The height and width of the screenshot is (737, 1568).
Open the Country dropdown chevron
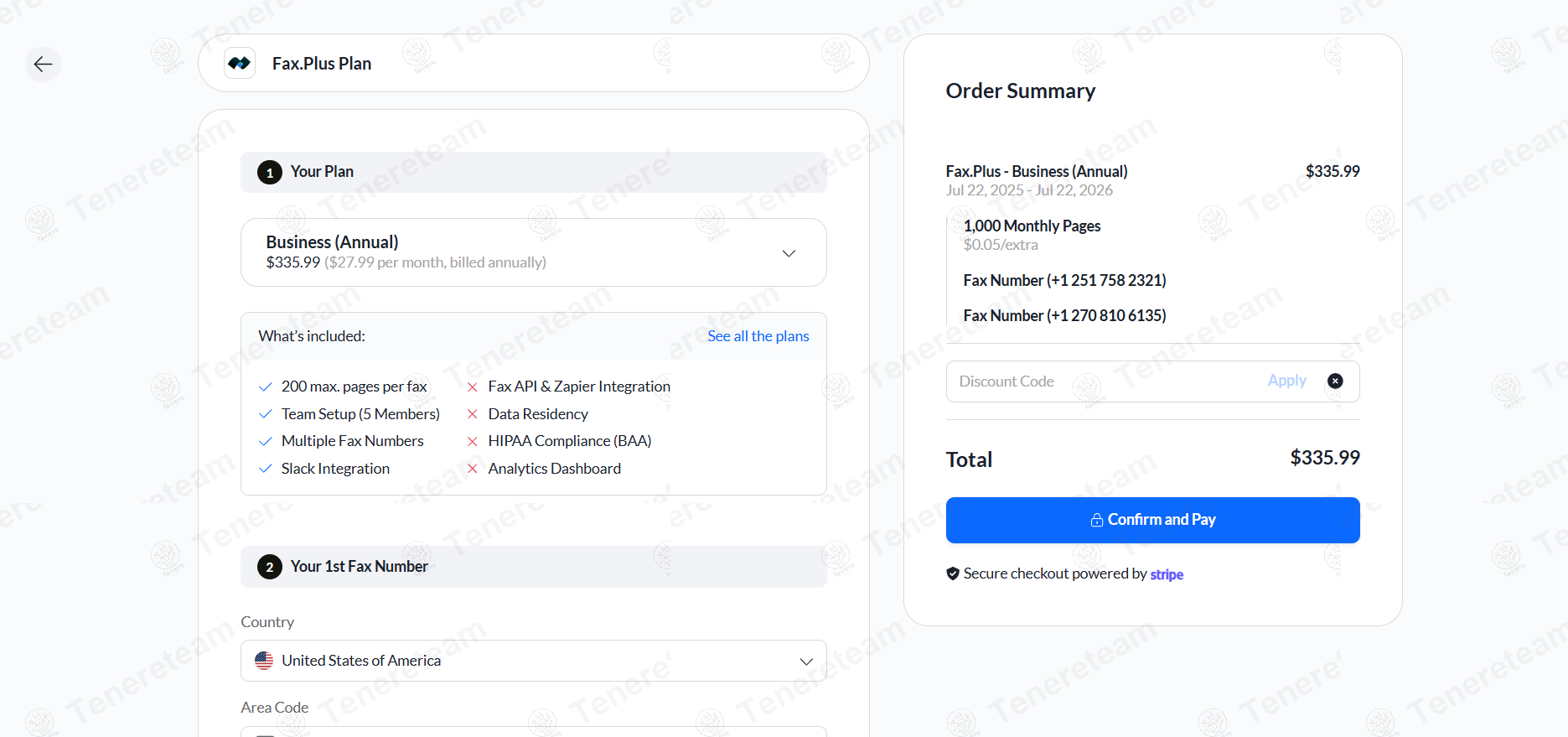tap(806, 662)
